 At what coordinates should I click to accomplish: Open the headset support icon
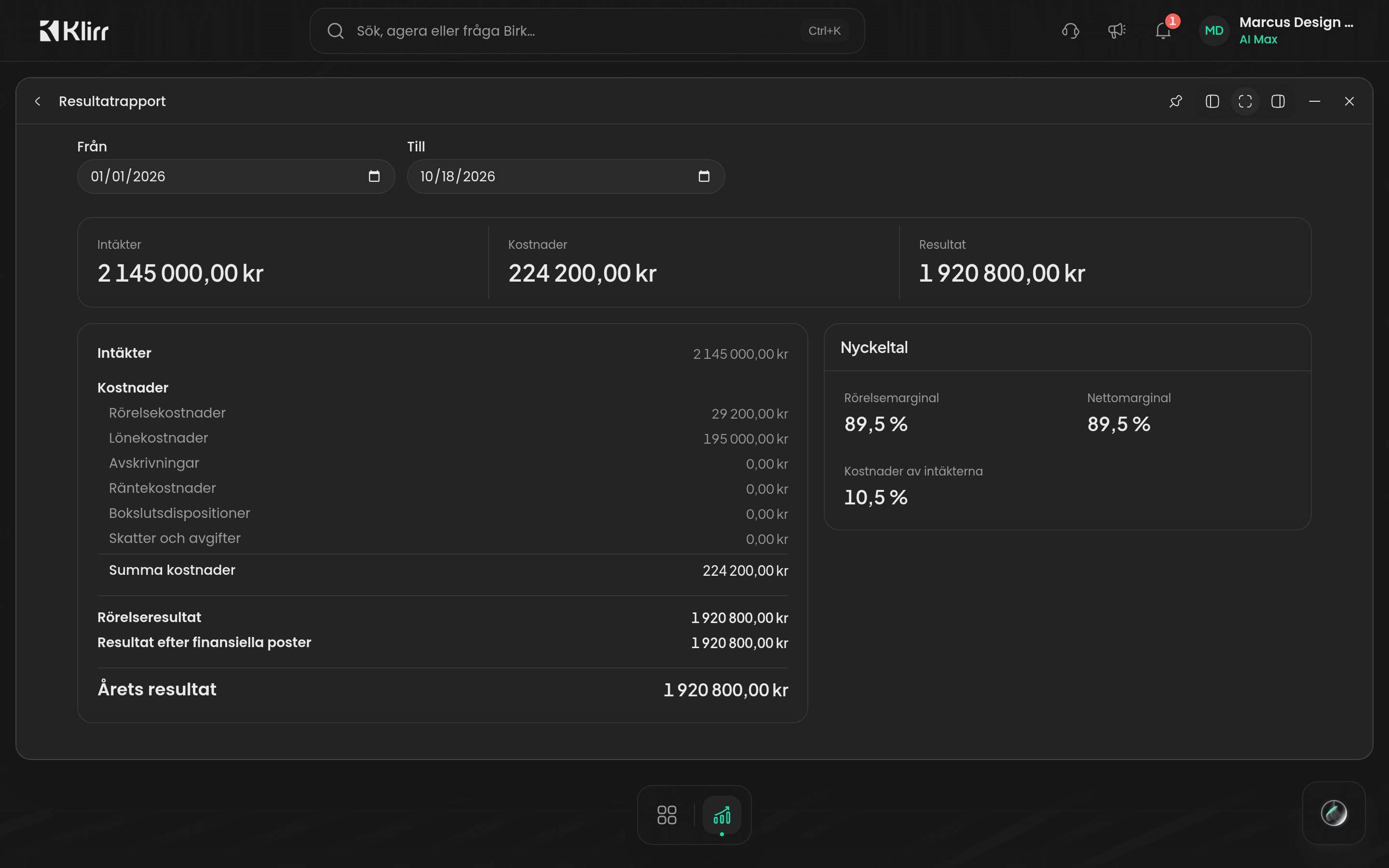1071,31
